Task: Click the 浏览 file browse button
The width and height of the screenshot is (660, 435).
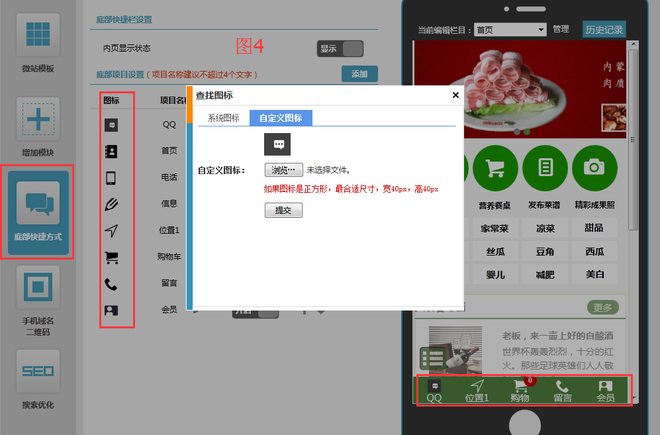Action: (284, 170)
